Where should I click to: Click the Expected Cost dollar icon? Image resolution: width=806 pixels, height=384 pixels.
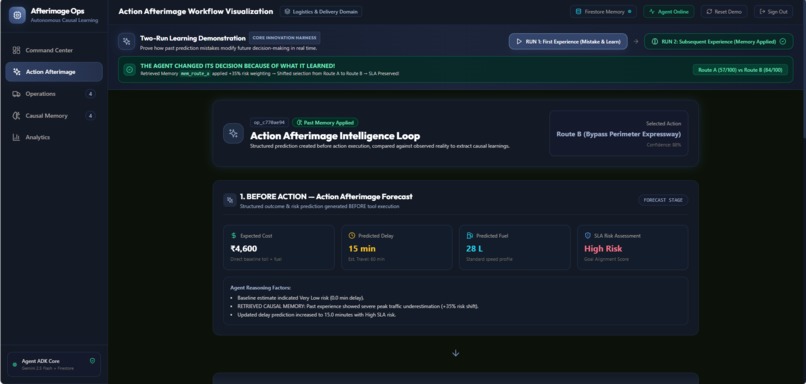click(x=234, y=235)
